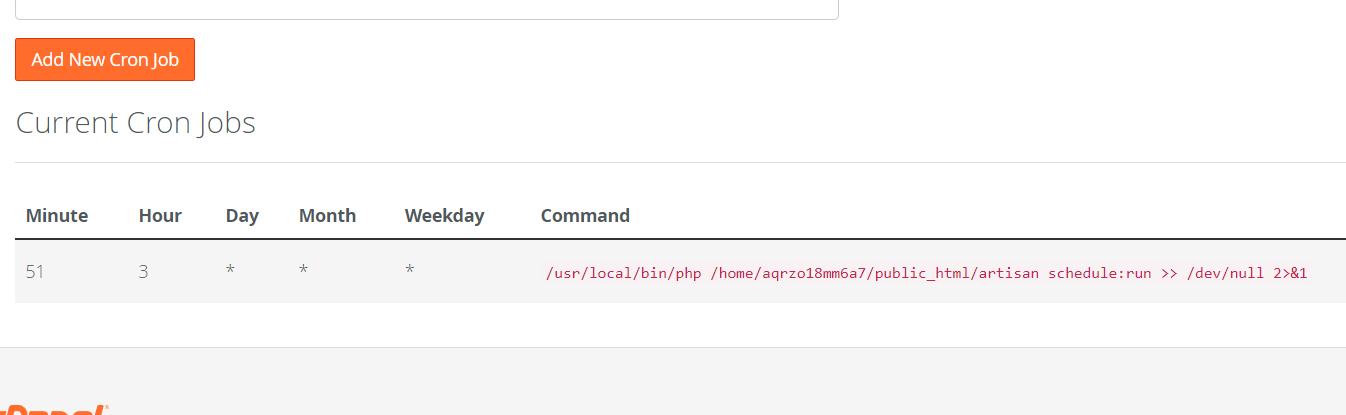Select the asterisk under the Month column
1346x415 pixels.
(x=303, y=271)
